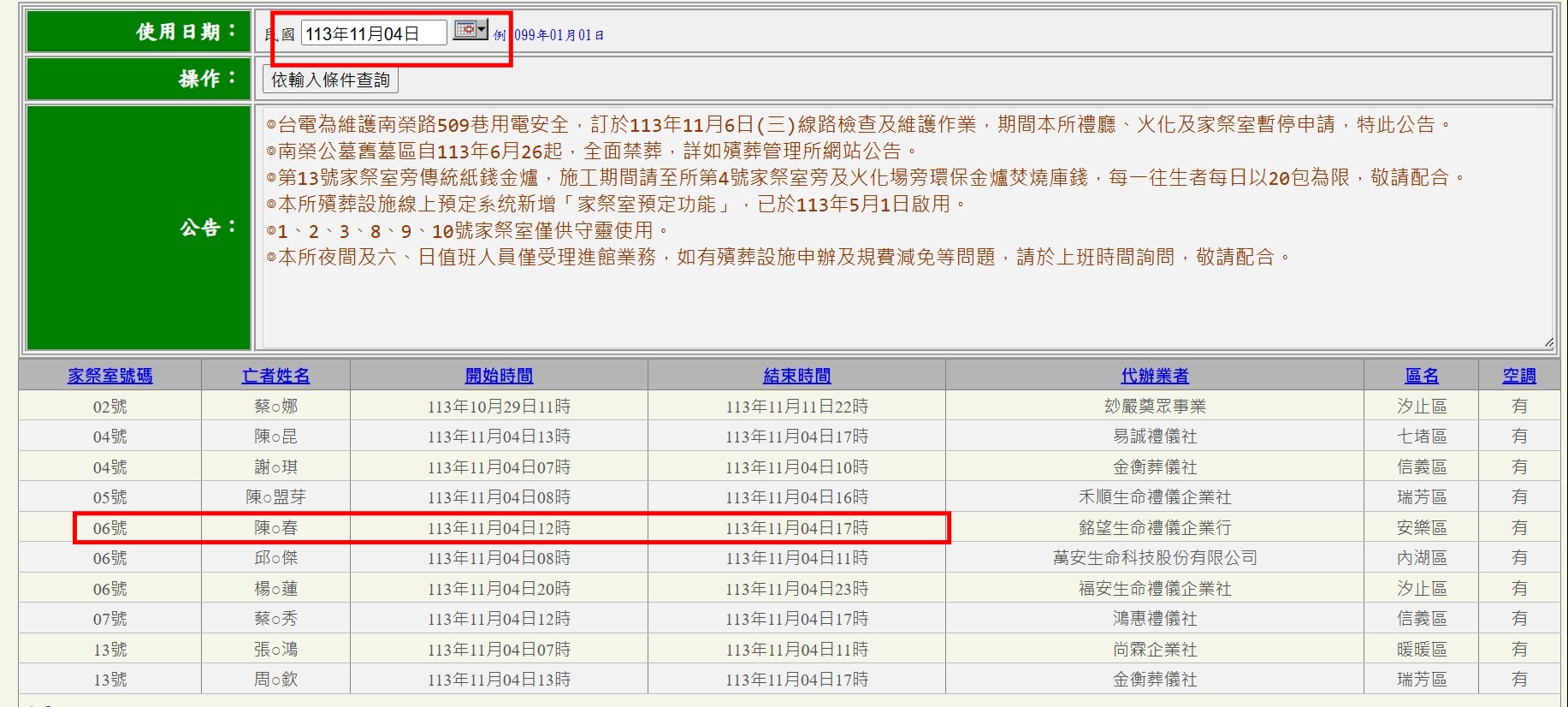Image resolution: width=1568 pixels, height=707 pixels.
Task: Sort by 亡者姓名 column header
Action: (275, 376)
